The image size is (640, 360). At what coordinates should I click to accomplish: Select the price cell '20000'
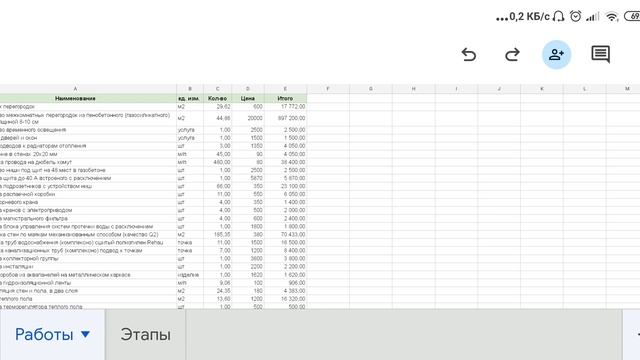click(x=248, y=118)
